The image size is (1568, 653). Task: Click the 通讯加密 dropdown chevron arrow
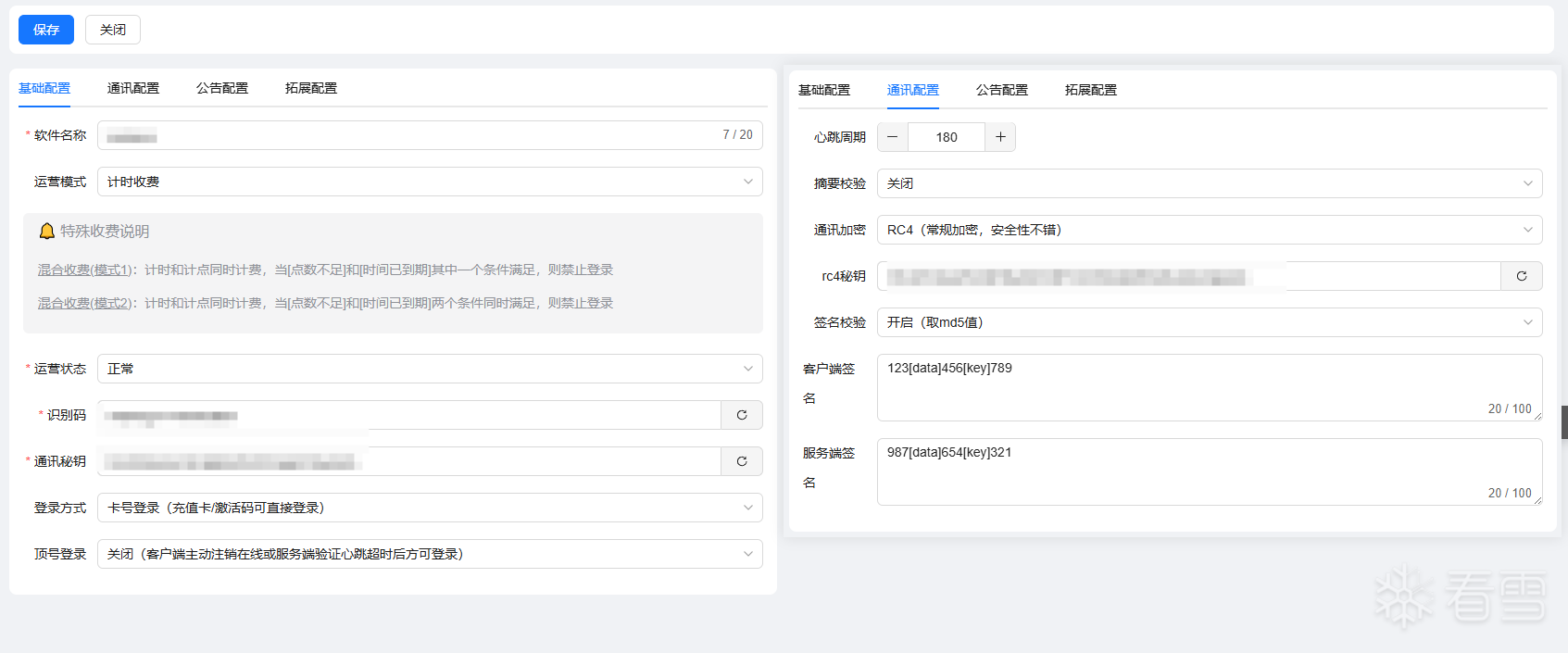[x=1528, y=230]
